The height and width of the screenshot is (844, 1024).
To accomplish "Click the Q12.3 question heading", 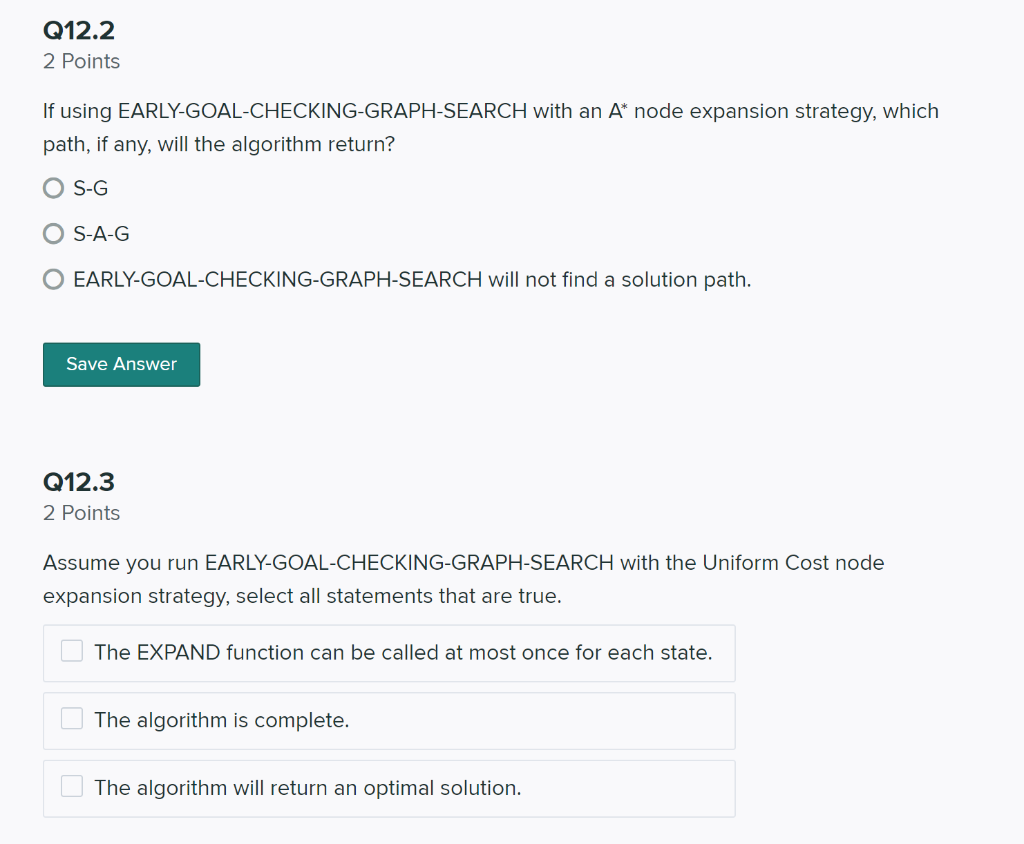I will click(77, 482).
